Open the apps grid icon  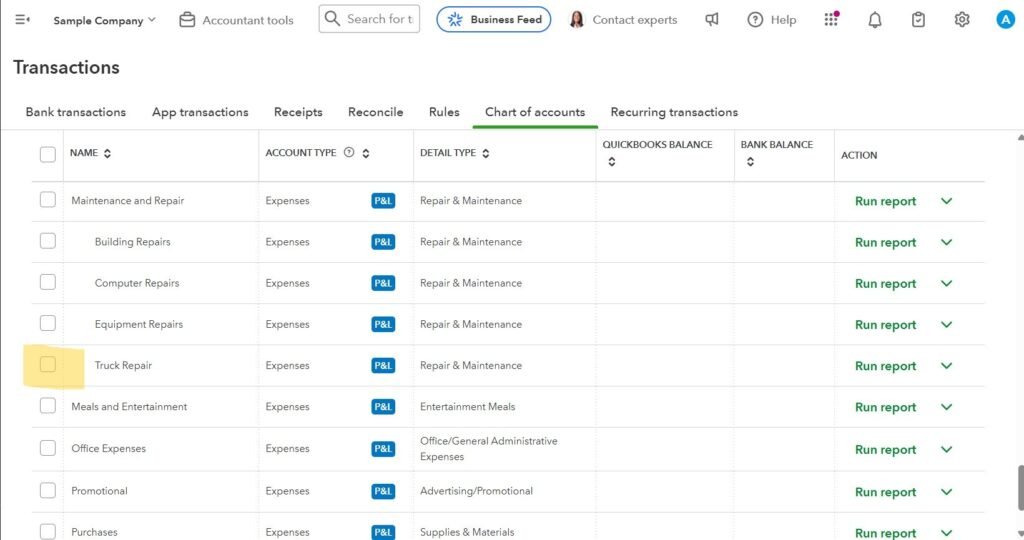click(831, 20)
